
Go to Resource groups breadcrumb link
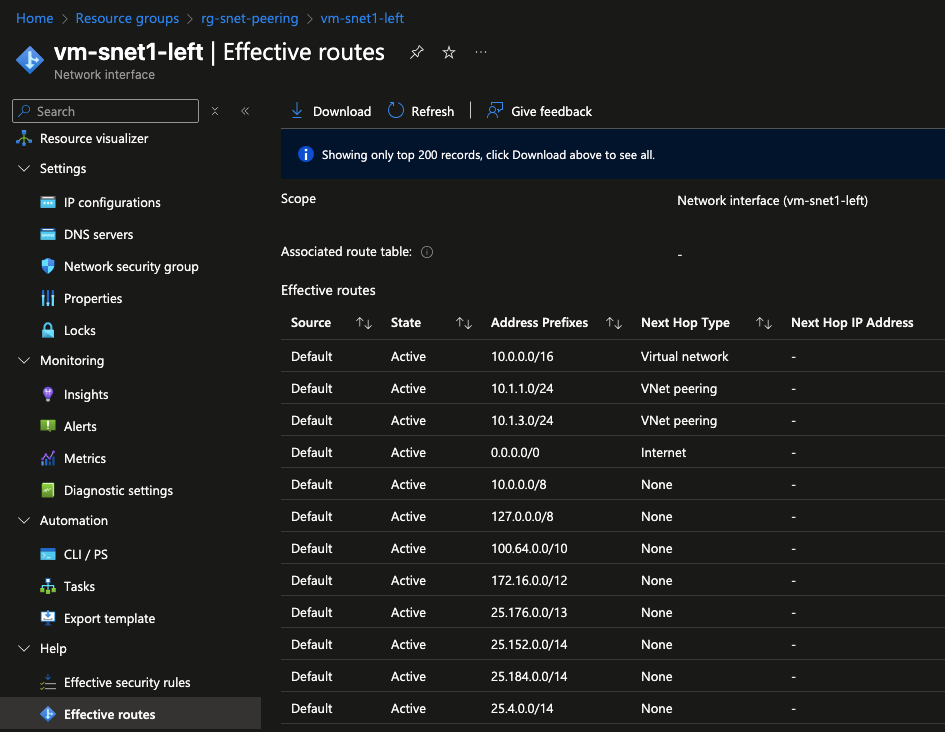coord(127,18)
